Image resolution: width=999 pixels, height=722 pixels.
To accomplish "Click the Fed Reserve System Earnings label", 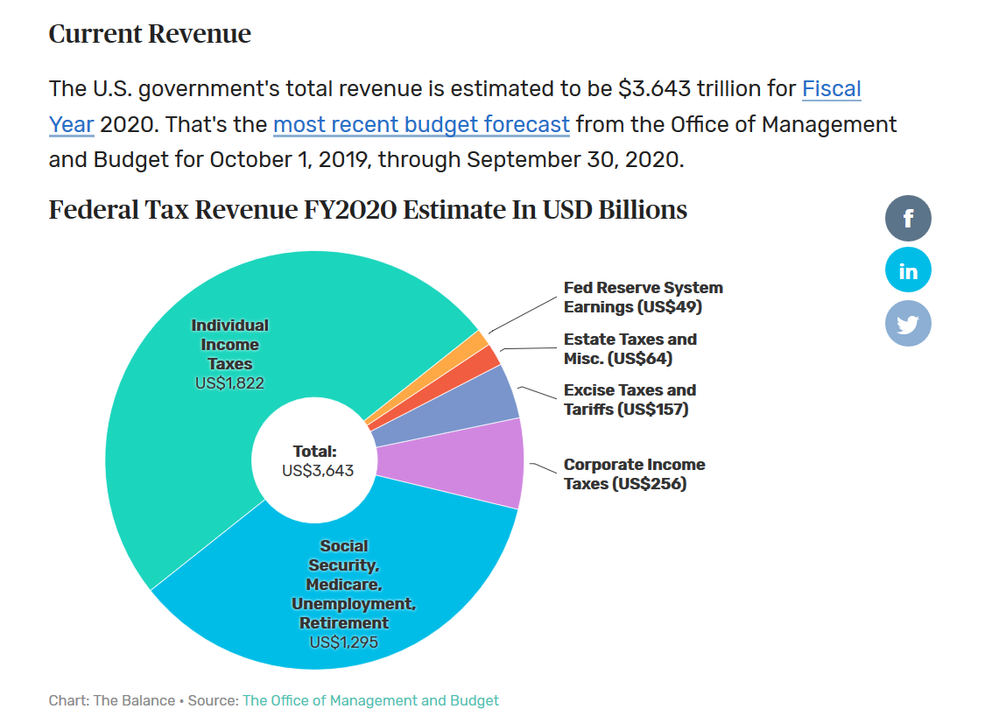I will (643, 298).
